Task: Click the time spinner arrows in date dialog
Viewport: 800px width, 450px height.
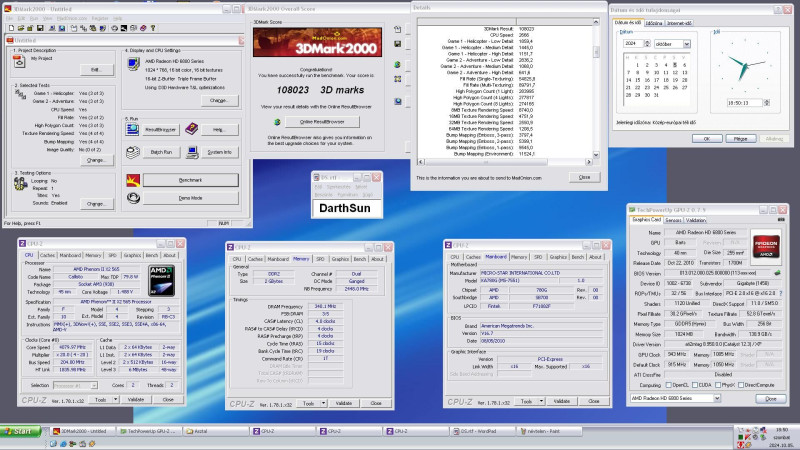Action: pyautogui.click(x=766, y=103)
